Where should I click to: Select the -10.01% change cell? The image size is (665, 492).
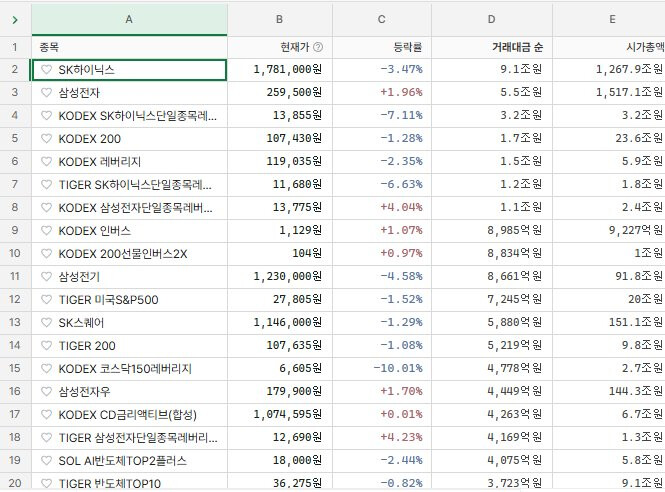(x=382, y=368)
